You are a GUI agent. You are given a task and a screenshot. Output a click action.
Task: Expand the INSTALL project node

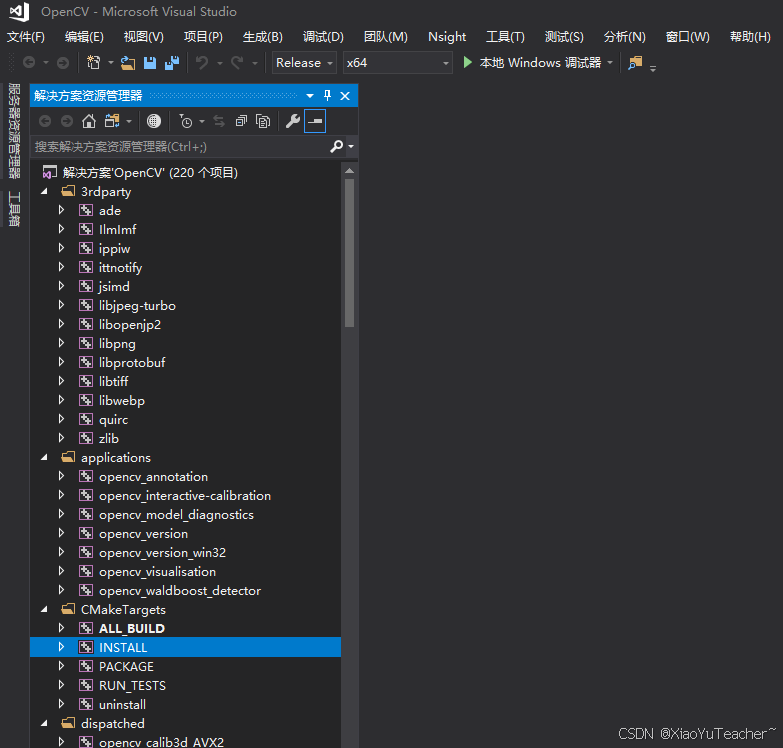(x=61, y=647)
